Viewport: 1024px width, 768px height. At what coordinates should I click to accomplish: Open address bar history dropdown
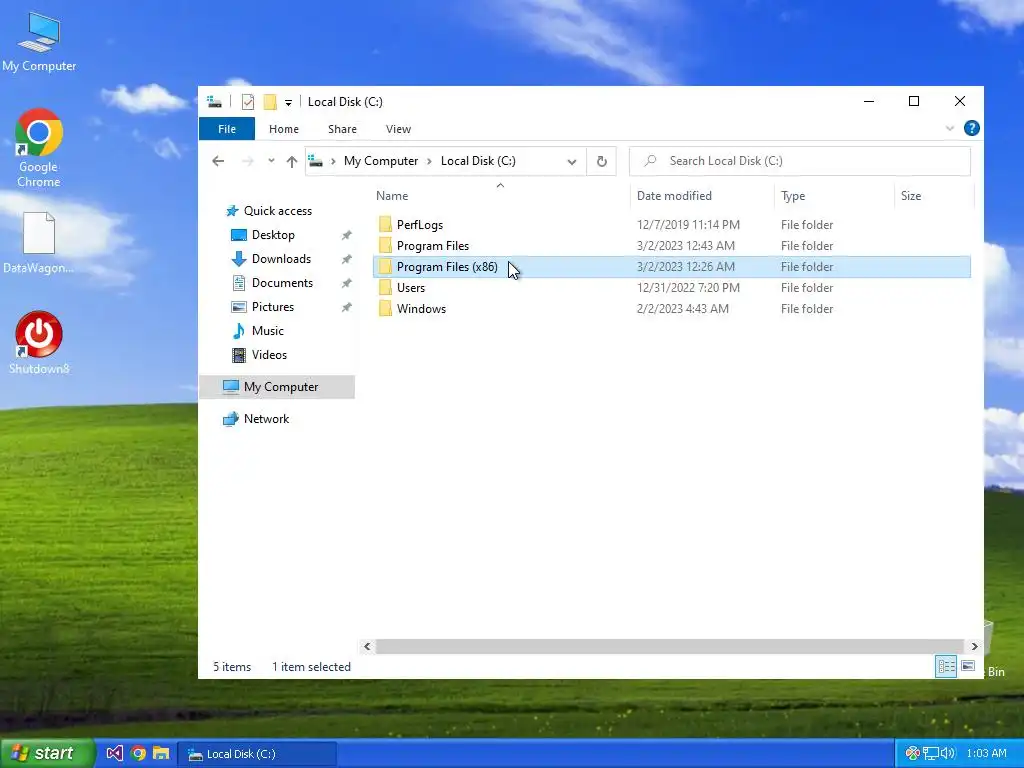[x=571, y=161]
